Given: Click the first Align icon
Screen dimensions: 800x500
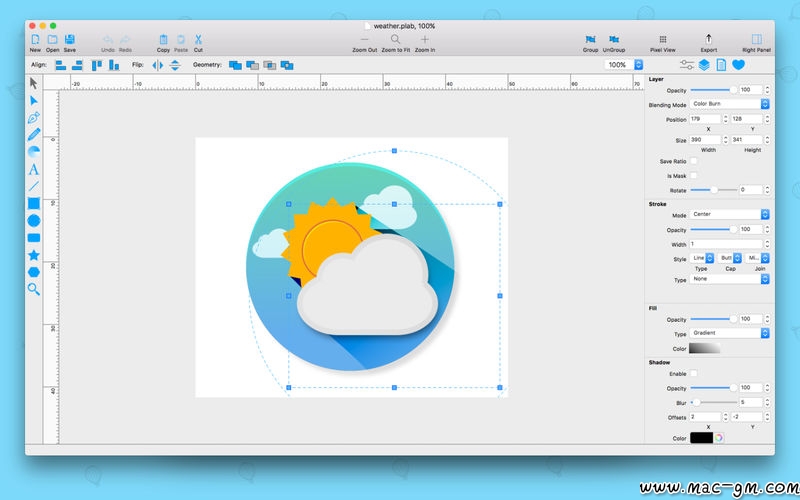Looking at the screenshot, I should (61, 65).
